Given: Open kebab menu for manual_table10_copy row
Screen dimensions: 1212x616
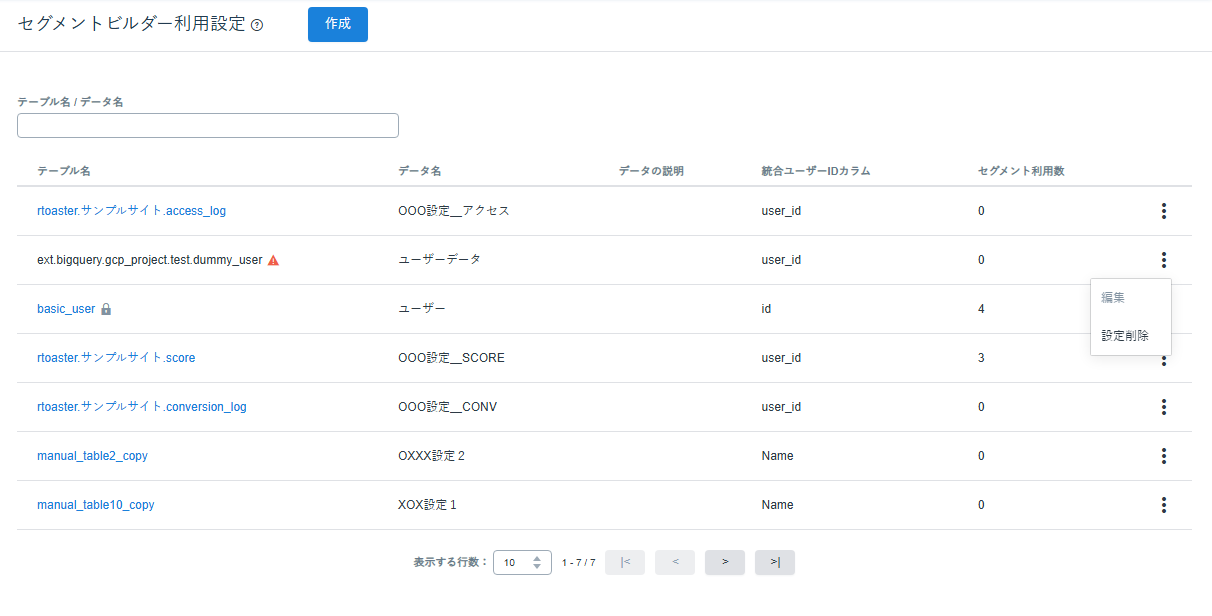Looking at the screenshot, I should click(1164, 505).
